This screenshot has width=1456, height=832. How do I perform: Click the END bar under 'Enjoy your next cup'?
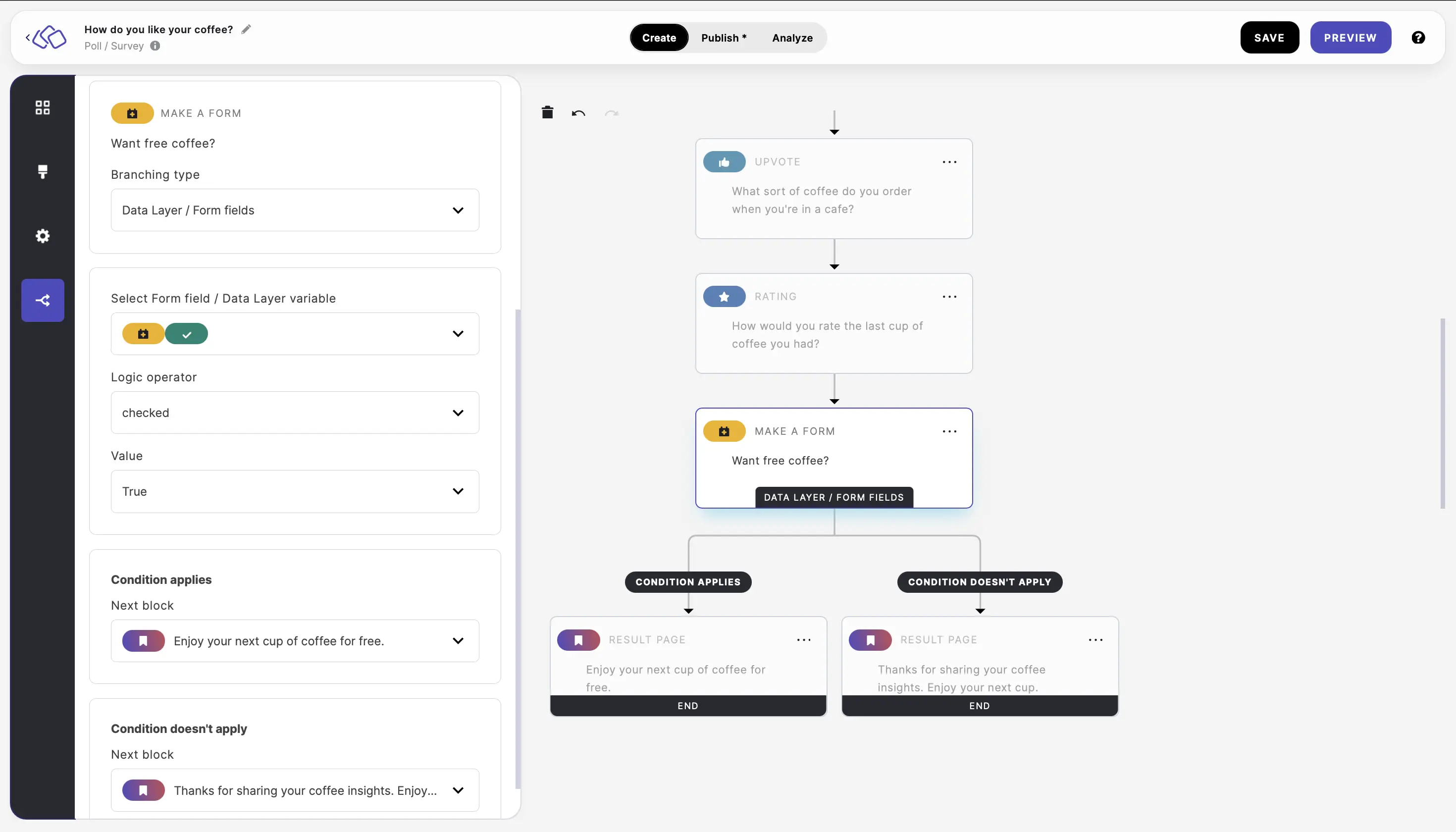coord(688,706)
